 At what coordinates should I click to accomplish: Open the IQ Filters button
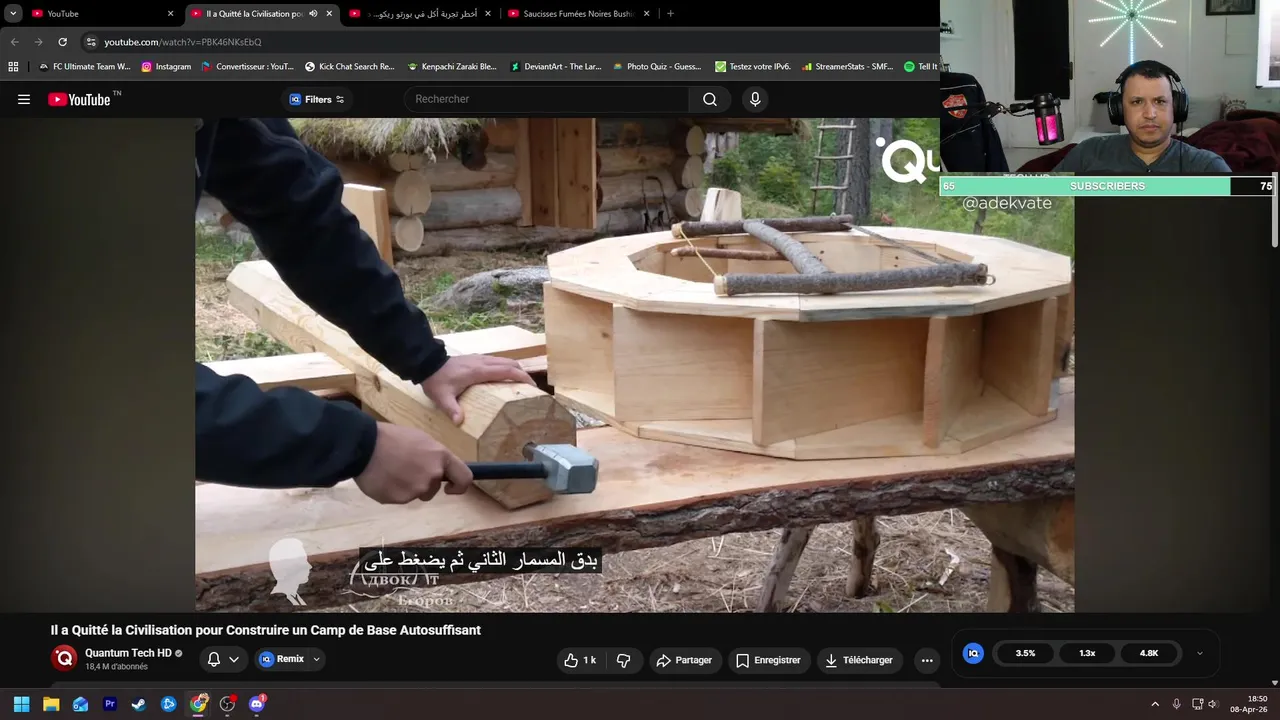point(317,99)
